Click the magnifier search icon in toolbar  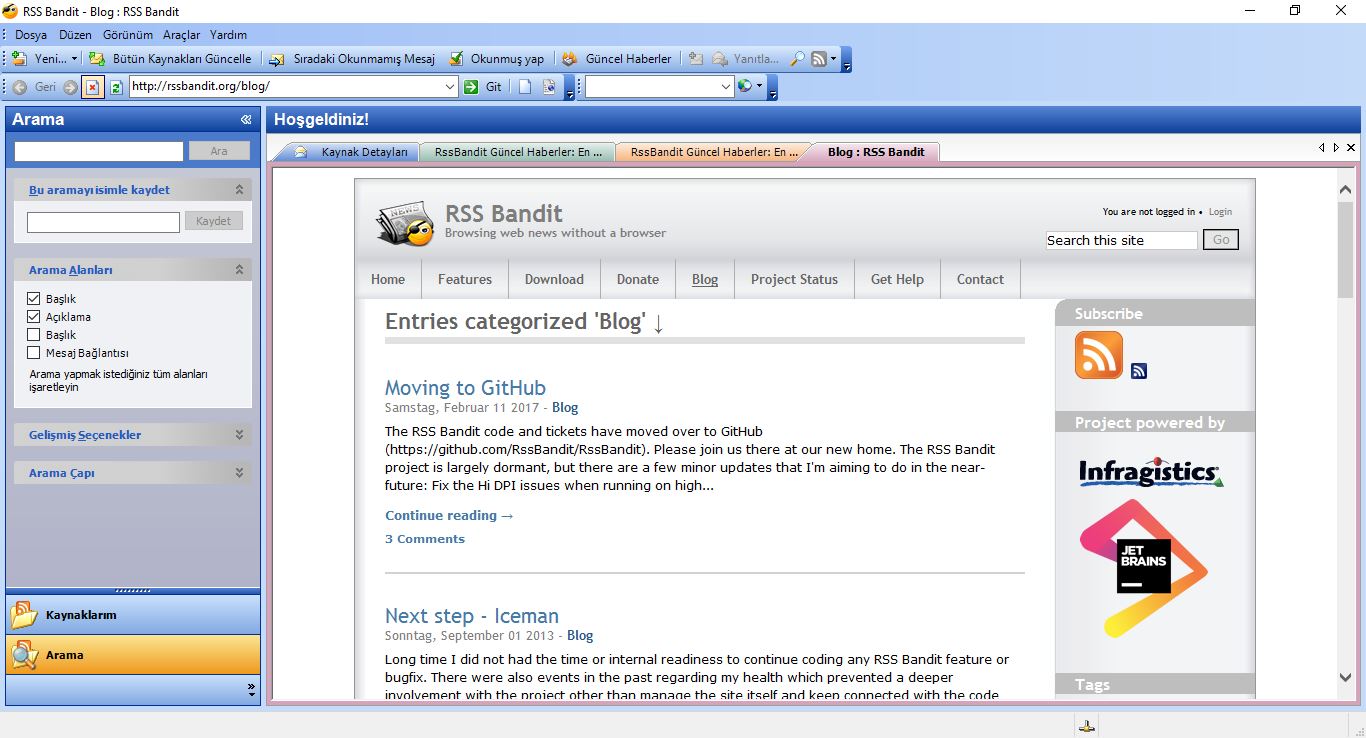(797, 59)
